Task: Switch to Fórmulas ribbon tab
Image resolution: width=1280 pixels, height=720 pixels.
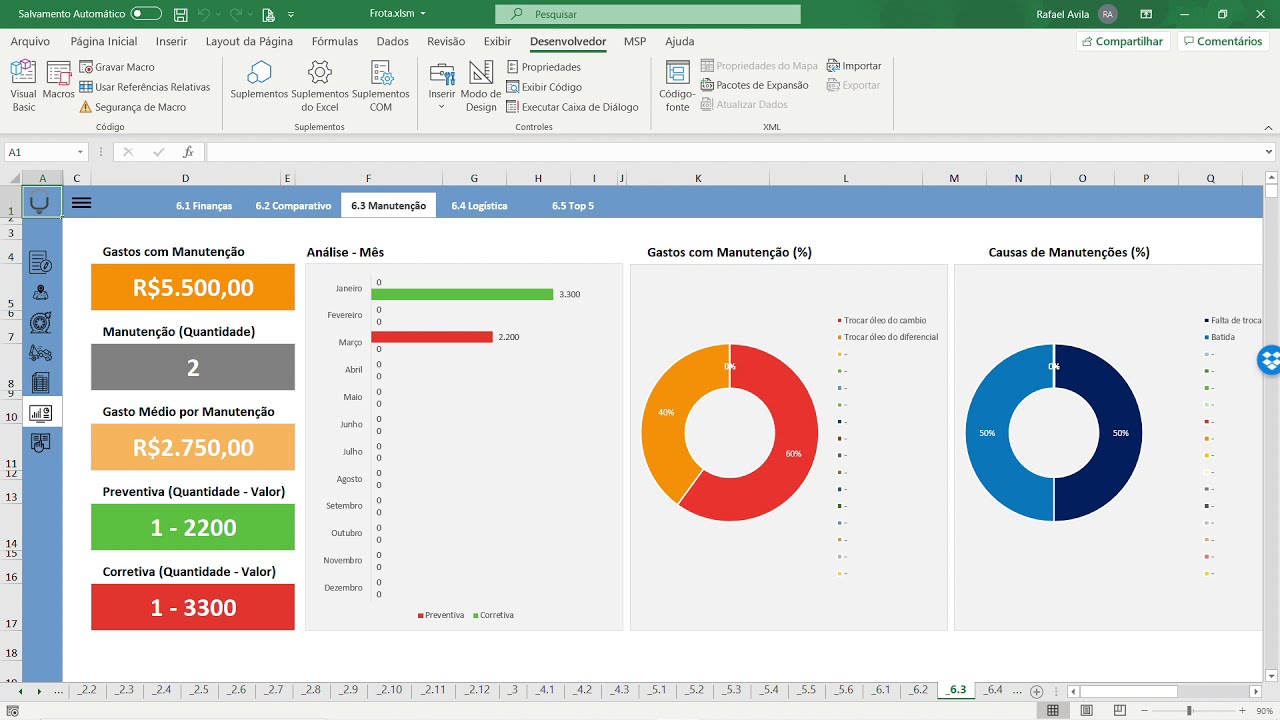Action: 335,41
